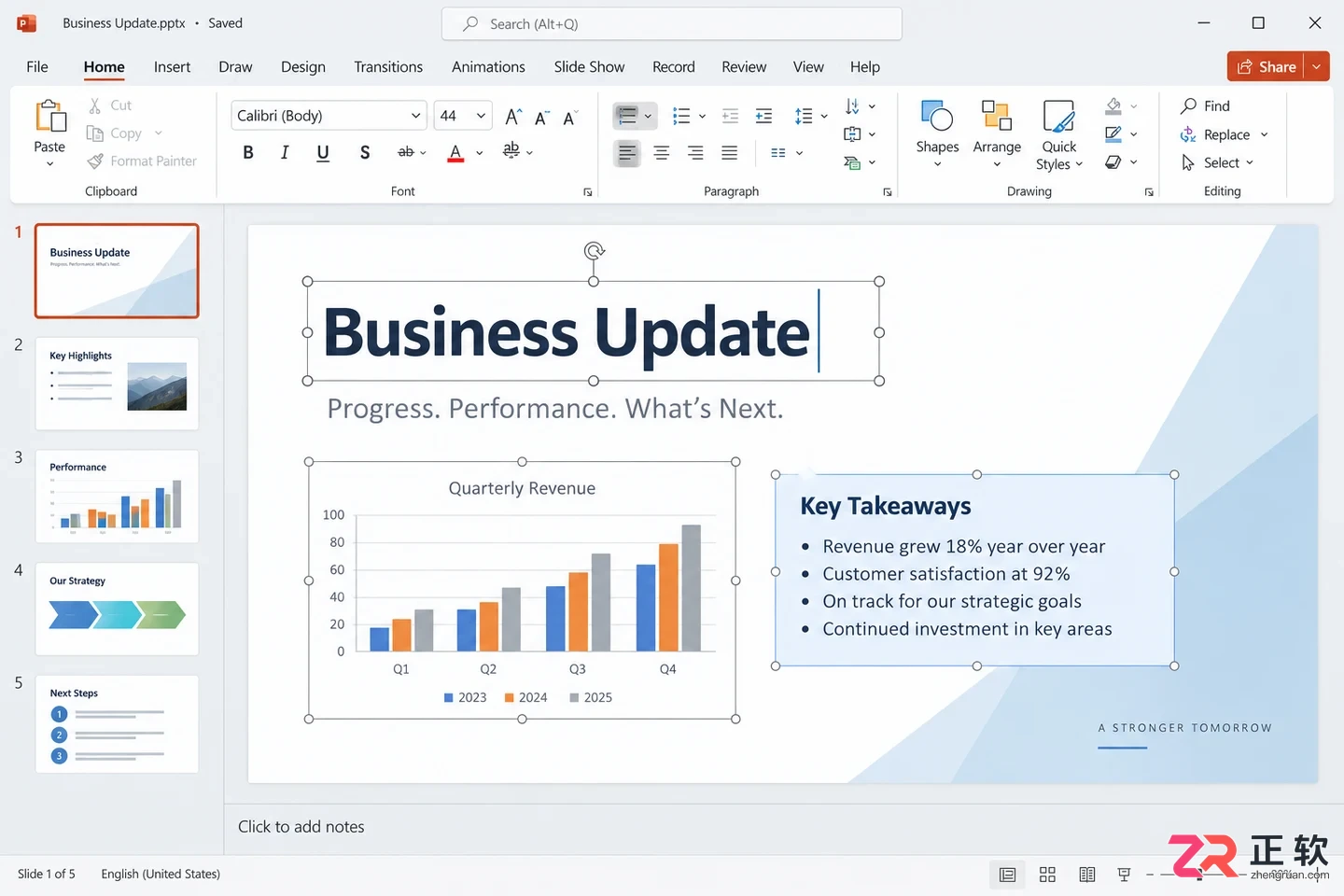1344x896 pixels.
Task: Click the Shape Fill paint bucket
Action: click(1113, 105)
